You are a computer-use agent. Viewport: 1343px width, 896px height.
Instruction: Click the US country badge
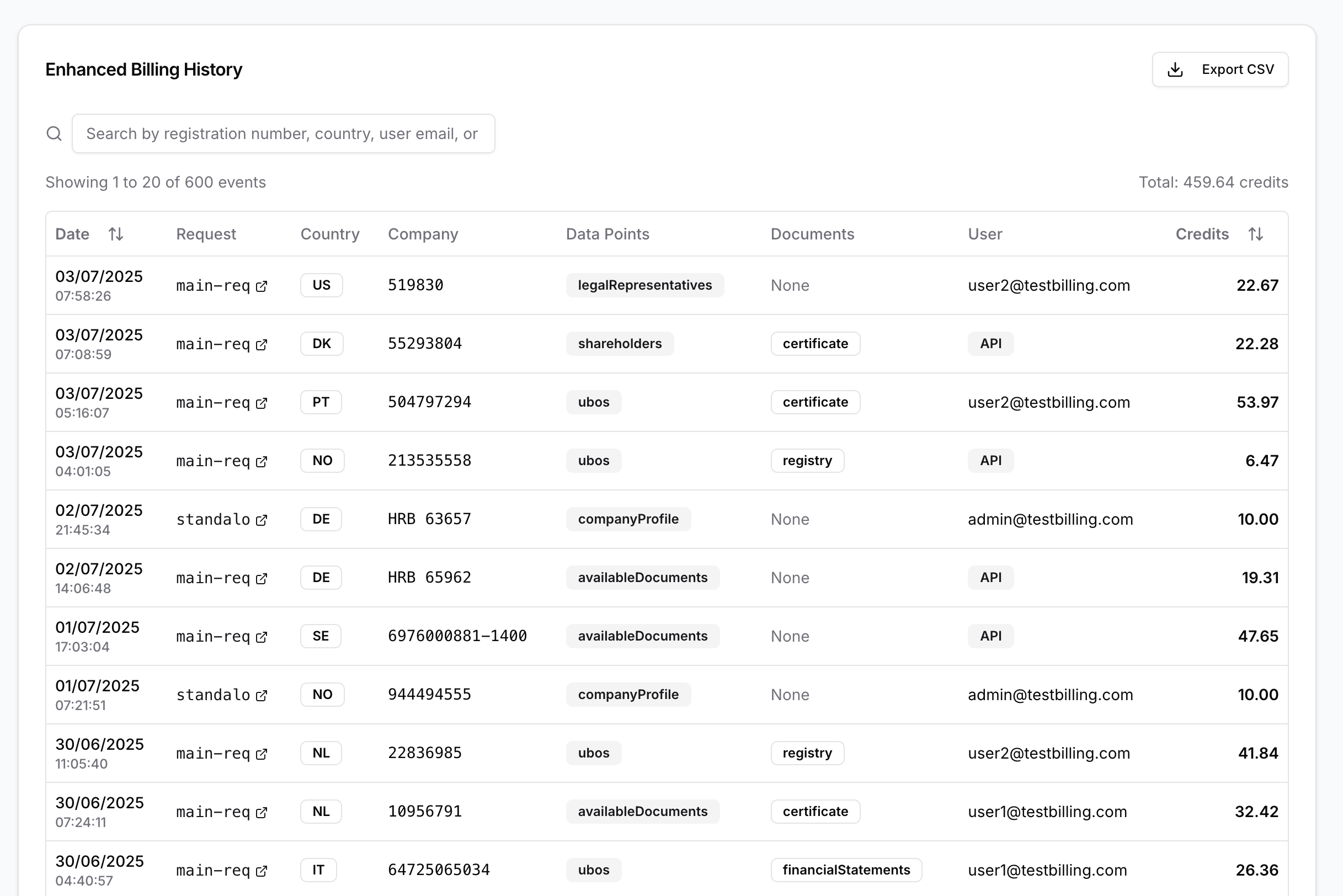(x=321, y=285)
